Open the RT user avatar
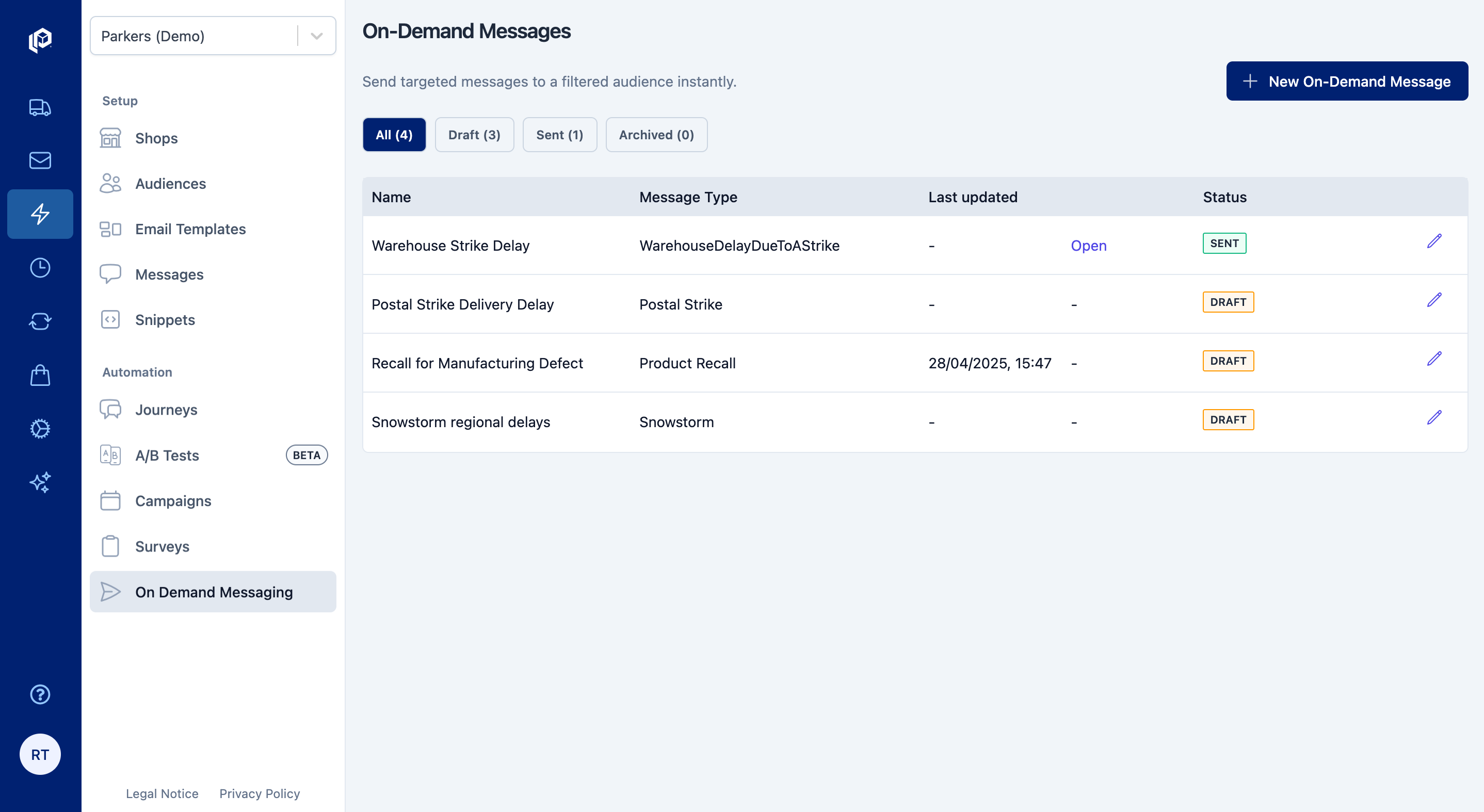Viewport: 1484px width, 812px height. (40, 754)
